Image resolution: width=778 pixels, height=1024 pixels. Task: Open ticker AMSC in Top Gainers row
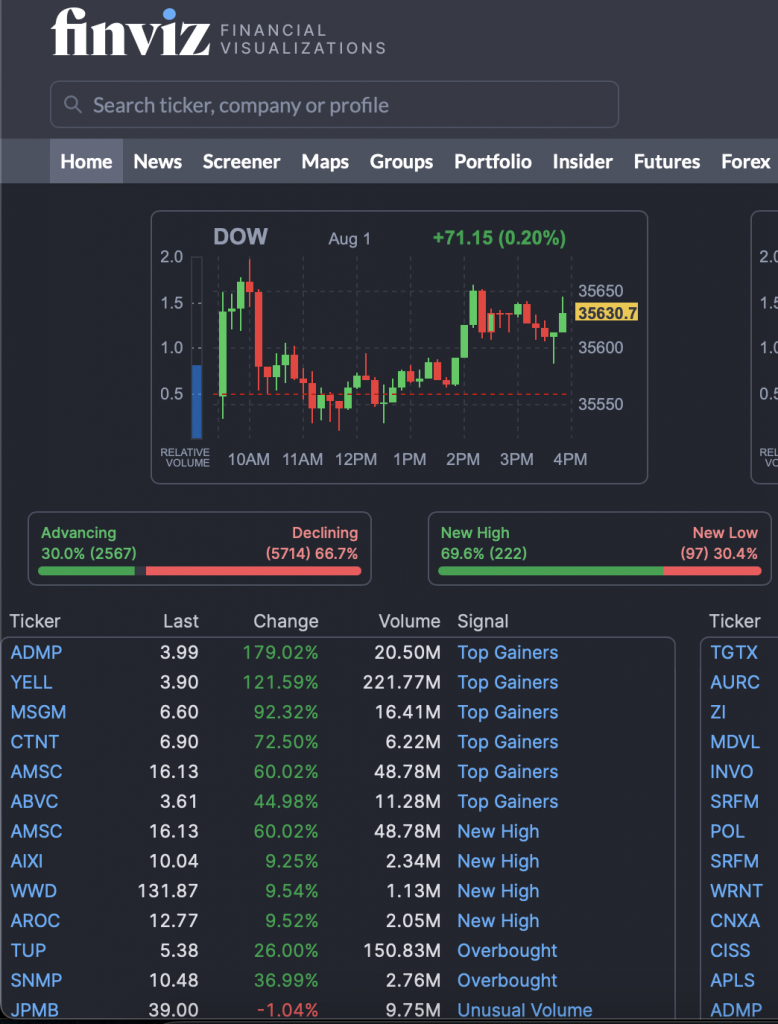(36, 771)
